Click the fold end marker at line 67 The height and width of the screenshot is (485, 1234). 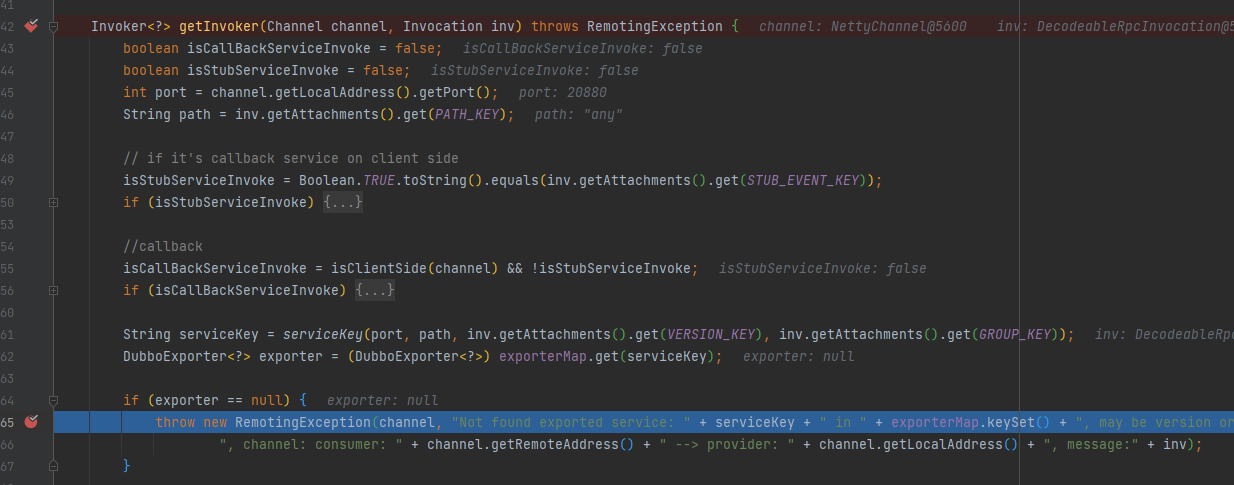(53, 466)
